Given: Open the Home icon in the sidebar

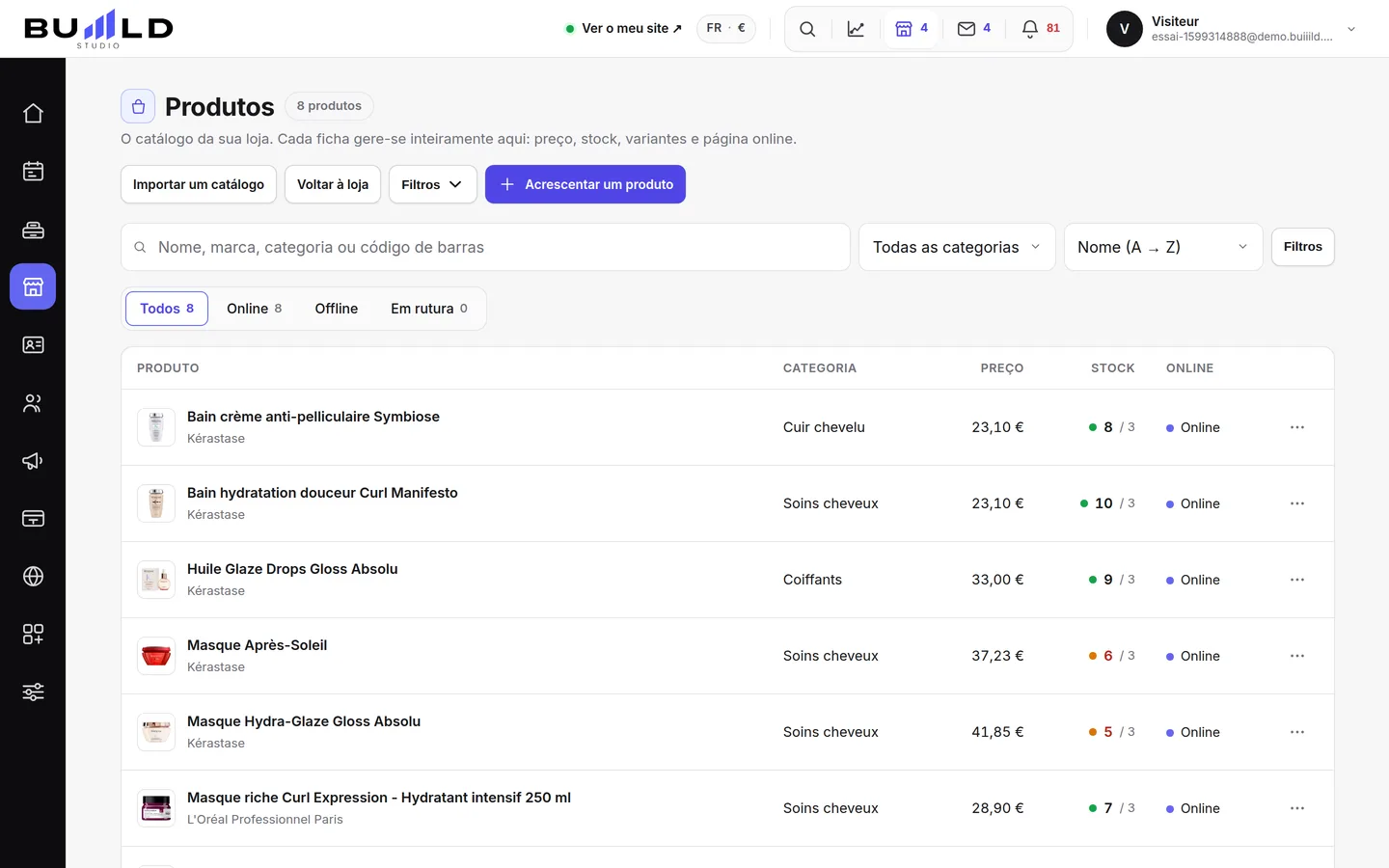Looking at the screenshot, I should [x=33, y=114].
